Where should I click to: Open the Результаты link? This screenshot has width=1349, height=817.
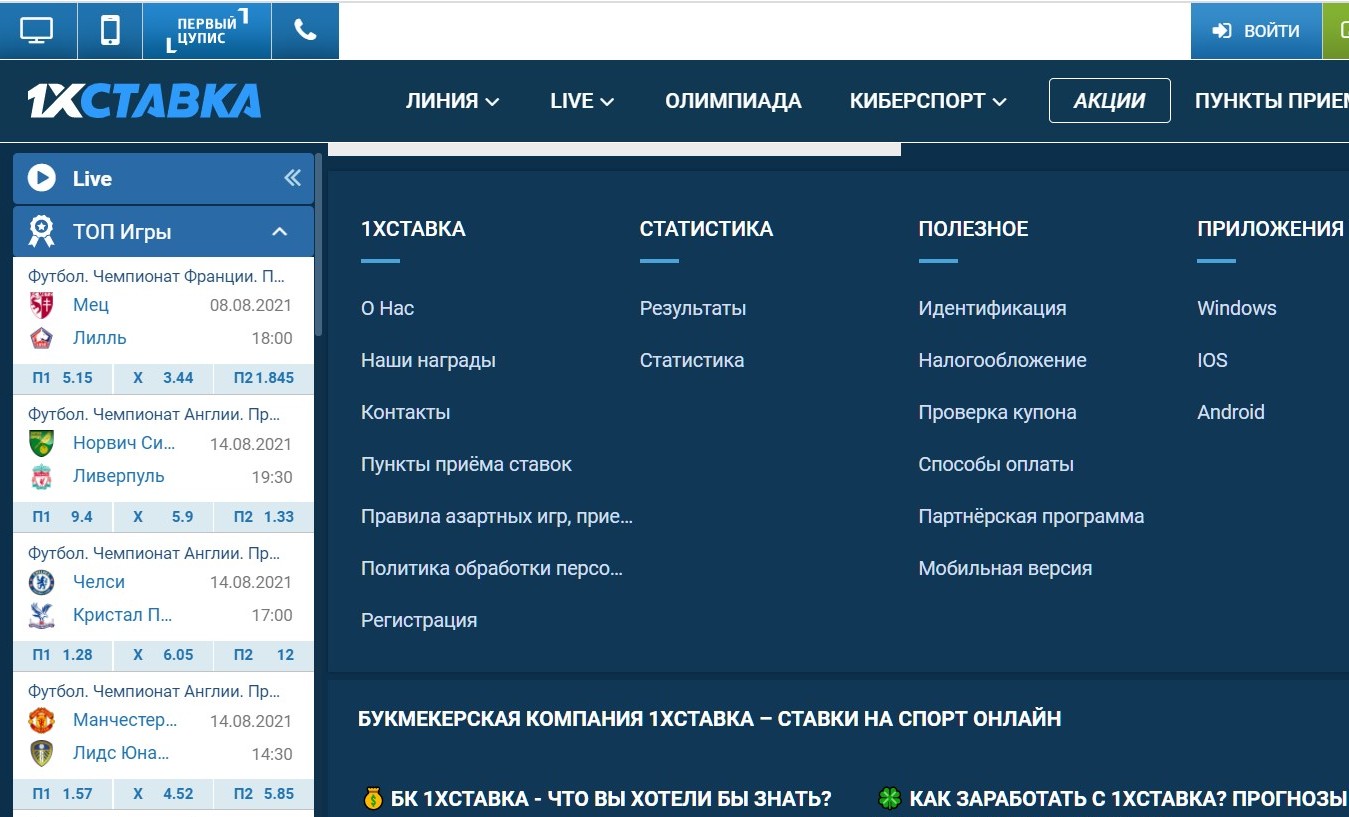[693, 308]
